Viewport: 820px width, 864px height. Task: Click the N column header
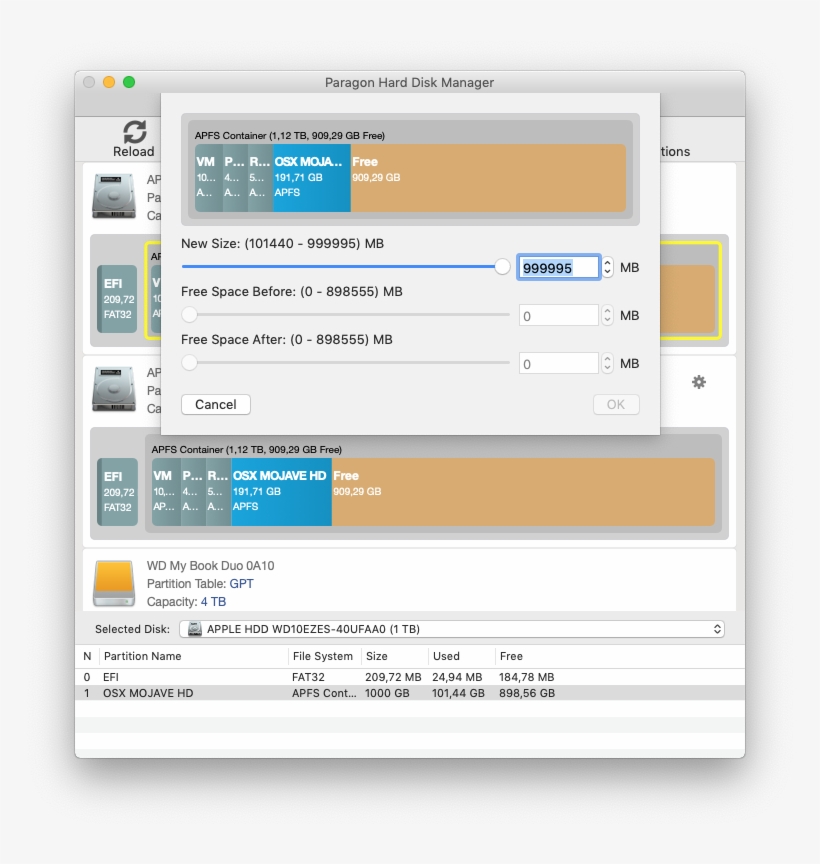click(87, 656)
